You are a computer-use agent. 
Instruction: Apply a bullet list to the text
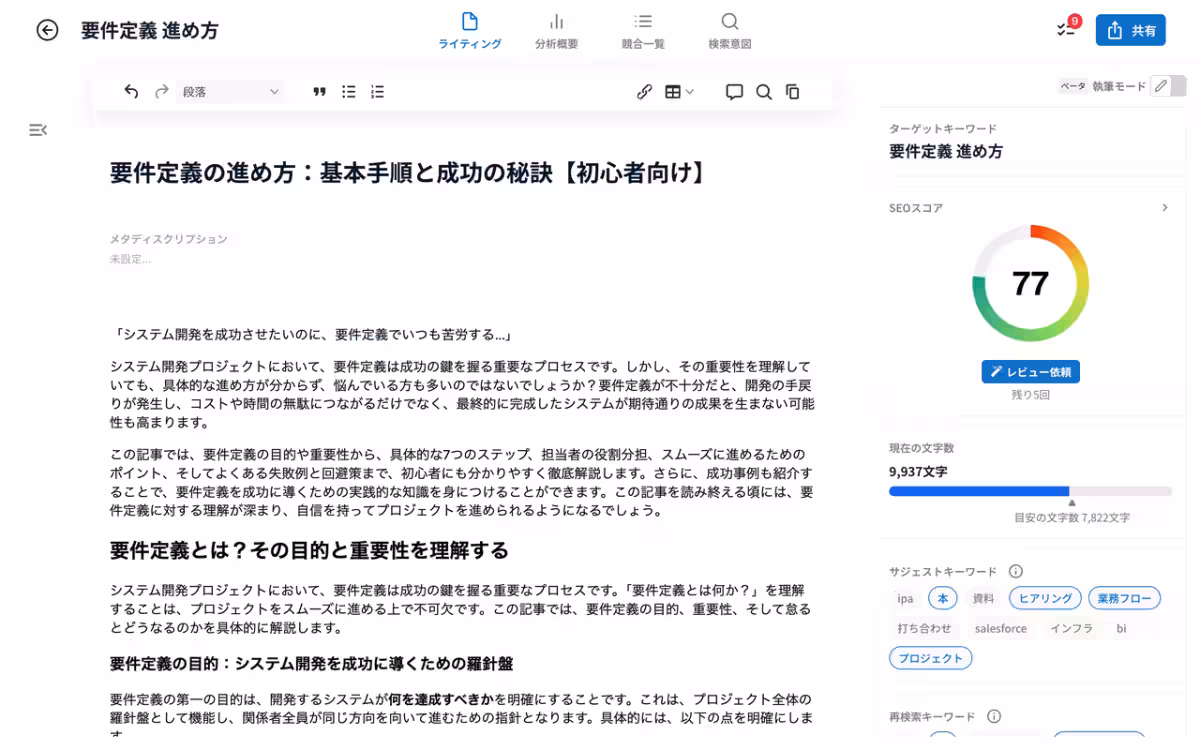(348, 91)
